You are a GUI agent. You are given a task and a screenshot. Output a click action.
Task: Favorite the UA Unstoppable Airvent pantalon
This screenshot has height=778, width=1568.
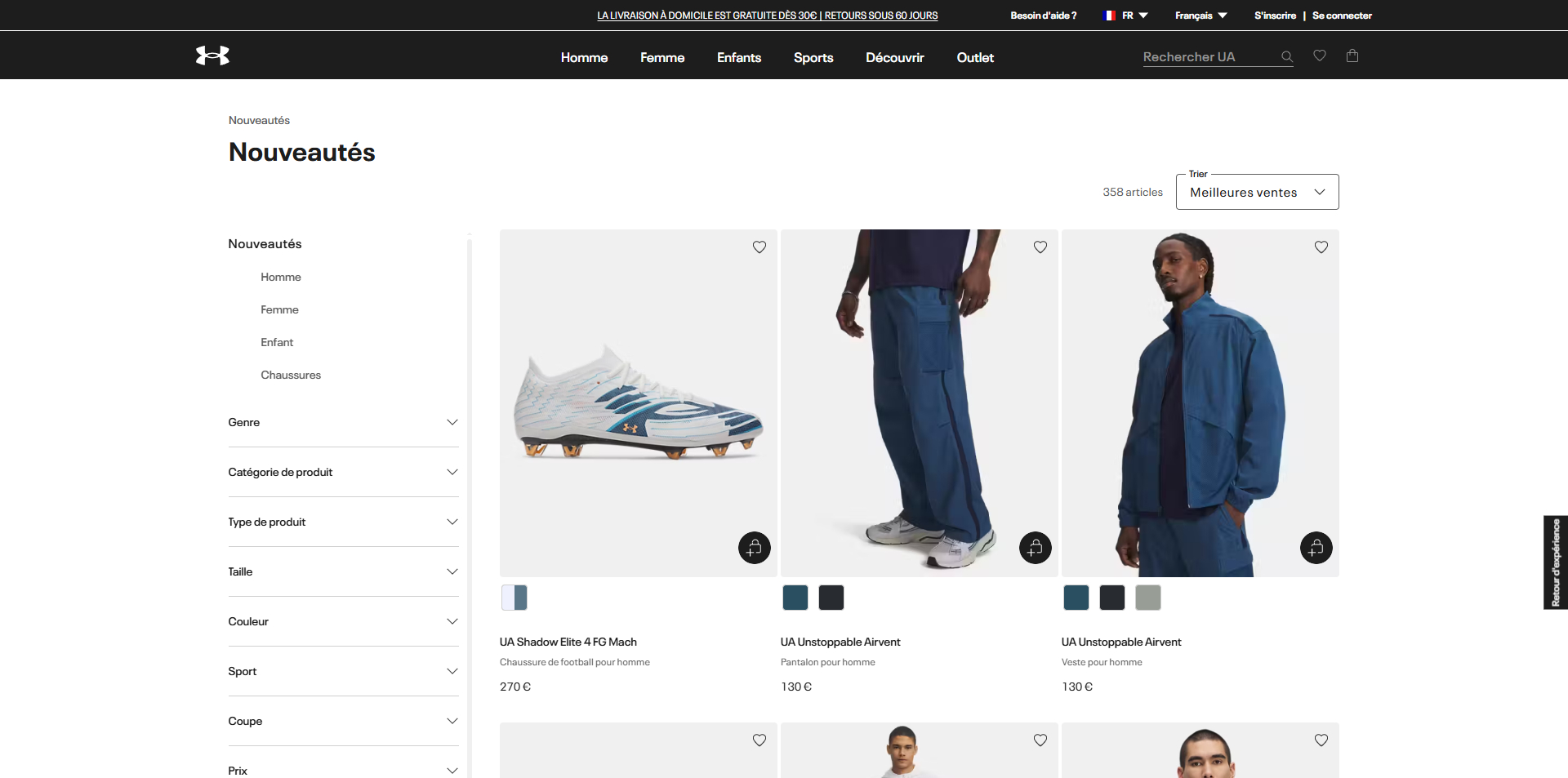[x=1040, y=247]
